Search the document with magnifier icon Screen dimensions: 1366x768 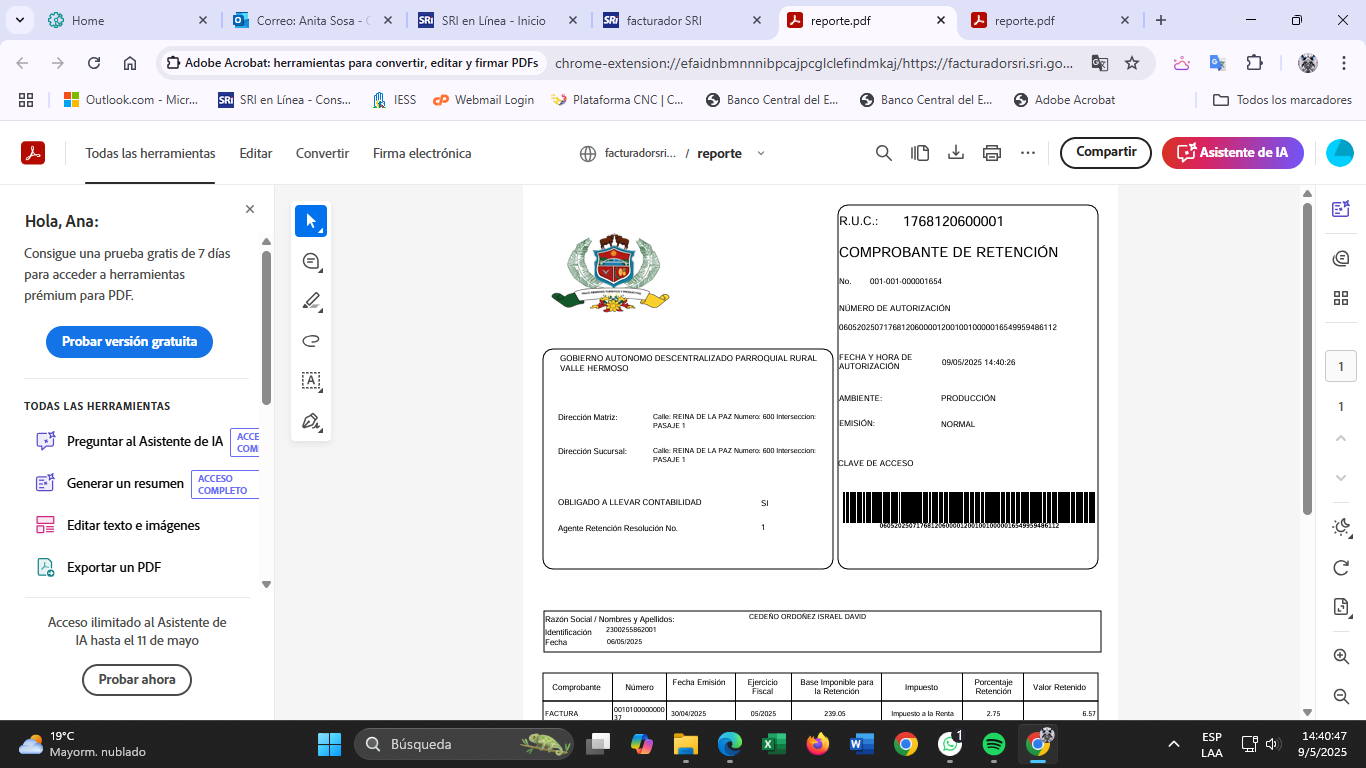pyautogui.click(x=884, y=153)
